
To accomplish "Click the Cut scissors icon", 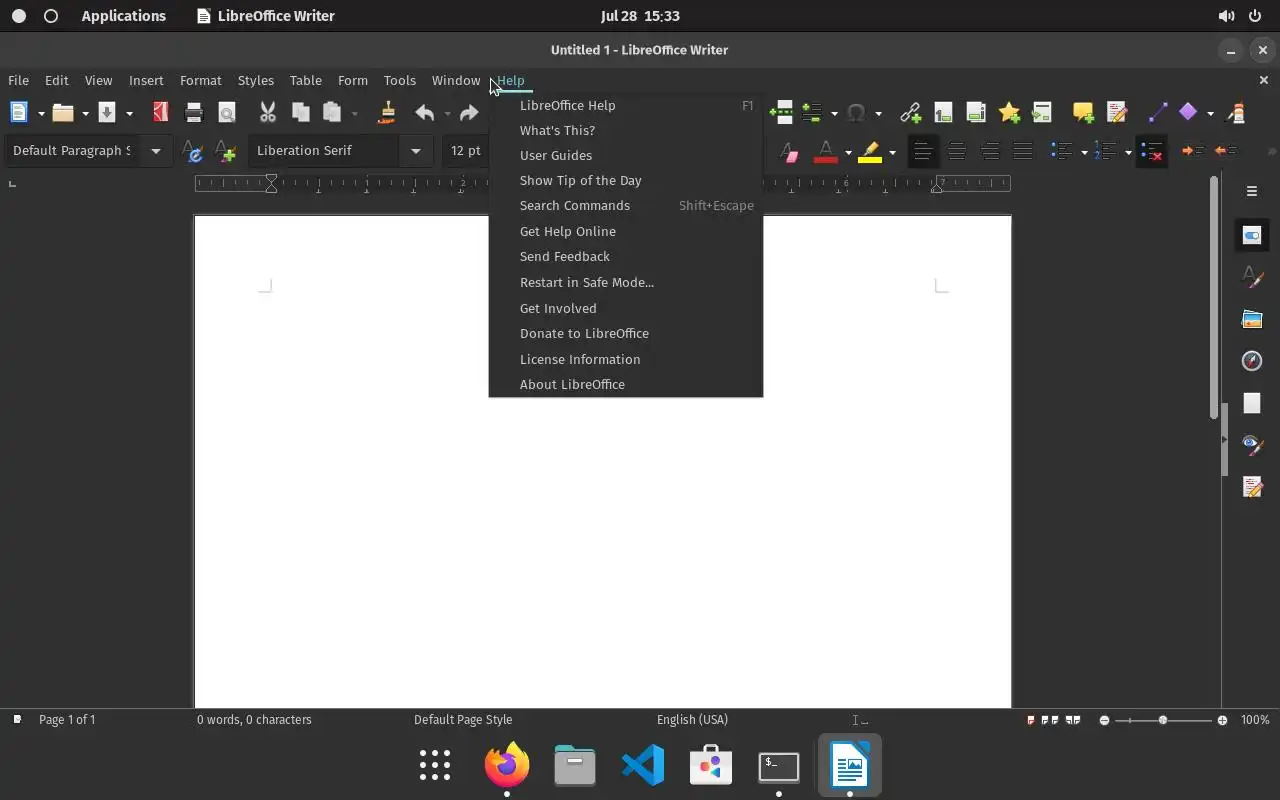I will 267,113.
